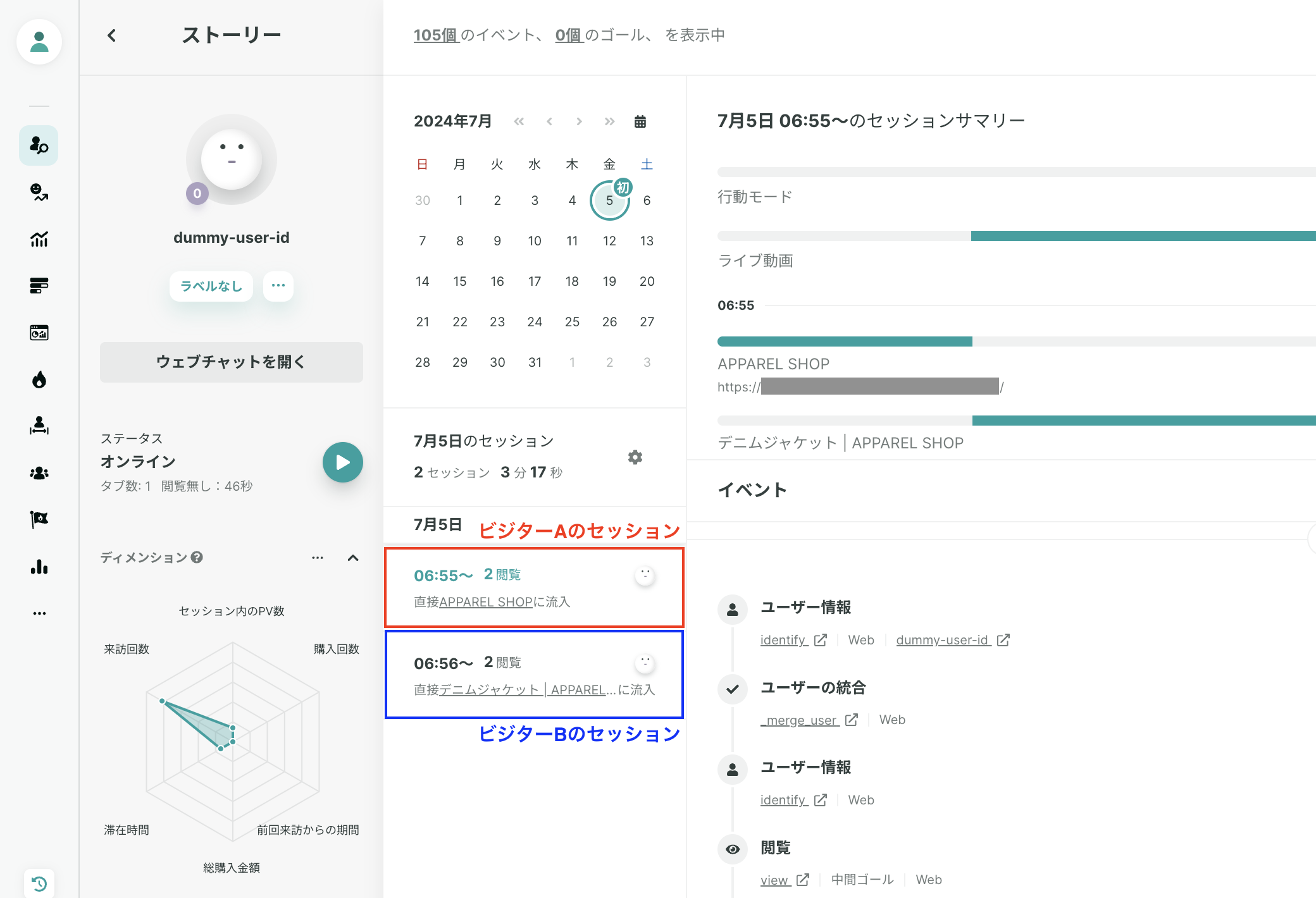Open the bar graph sidebar icon
This screenshot has height=898, width=1316.
(x=39, y=567)
